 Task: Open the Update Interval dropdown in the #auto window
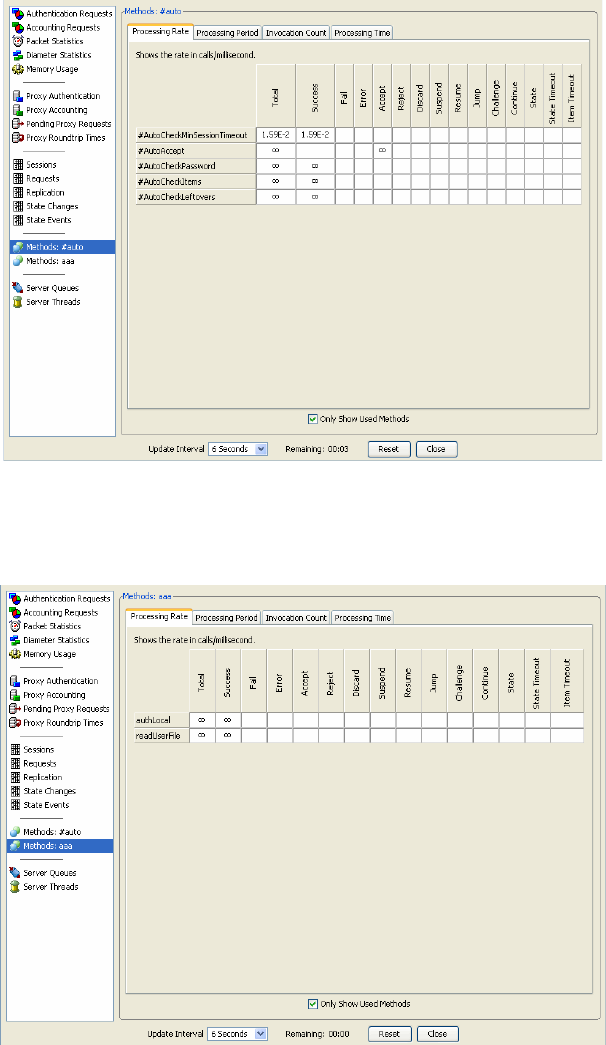(x=261, y=450)
